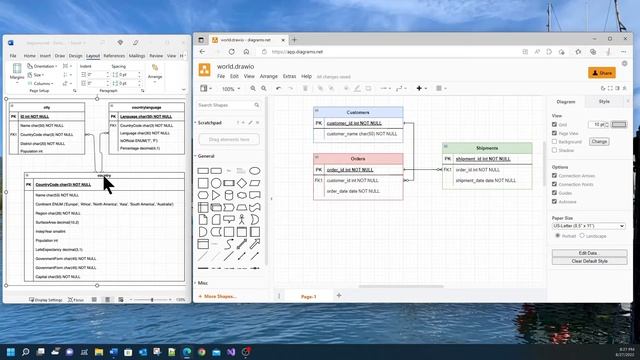Click the delete trash icon in draw.io toolbar
The height and width of the screenshot is (360, 640).
305,88
